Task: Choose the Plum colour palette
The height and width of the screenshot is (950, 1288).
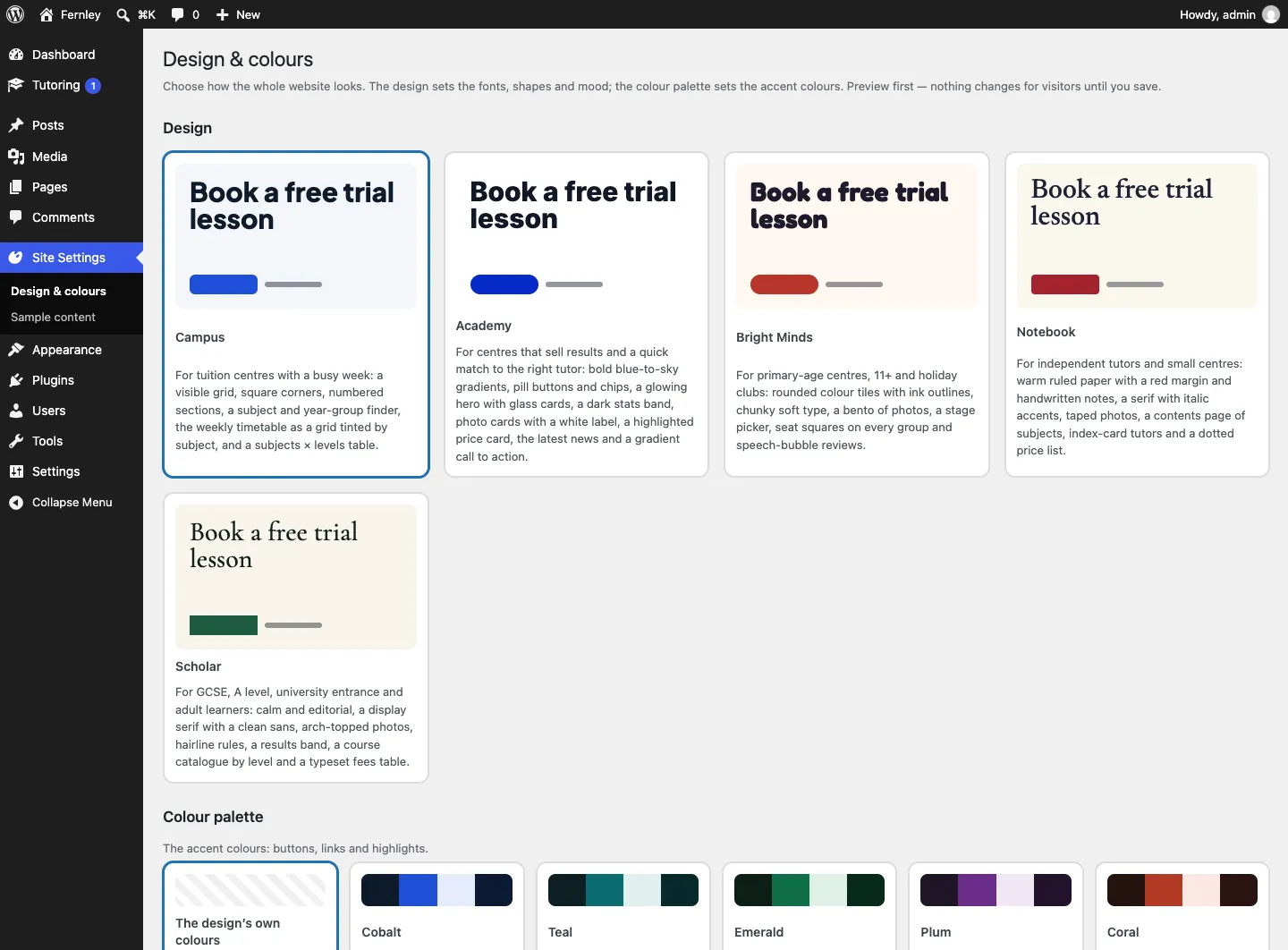Action: 996,906
